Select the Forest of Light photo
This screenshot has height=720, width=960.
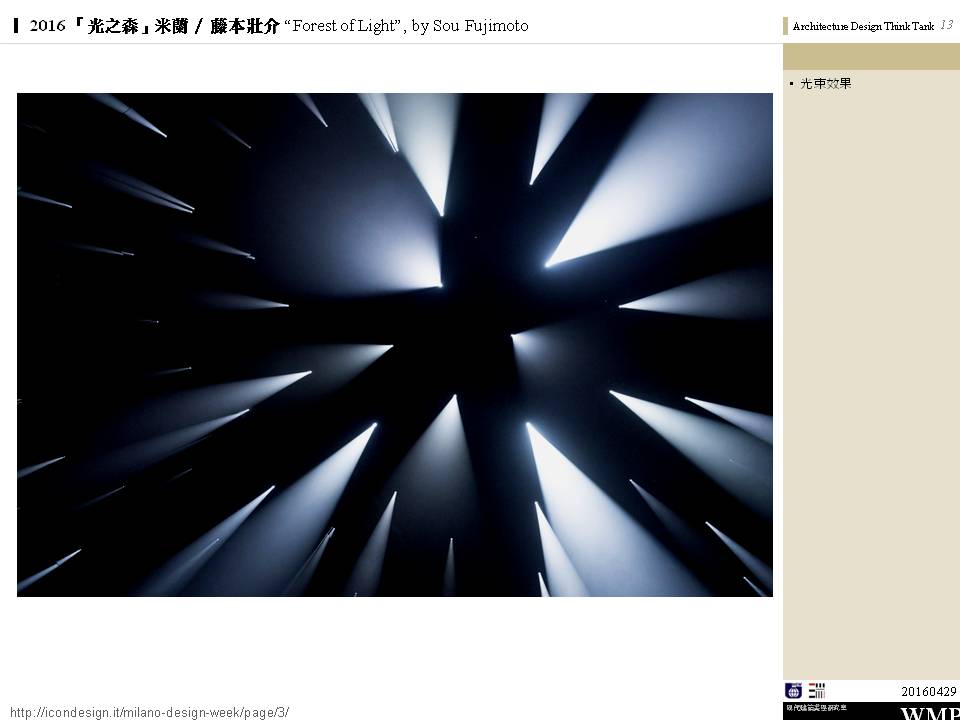point(395,345)
